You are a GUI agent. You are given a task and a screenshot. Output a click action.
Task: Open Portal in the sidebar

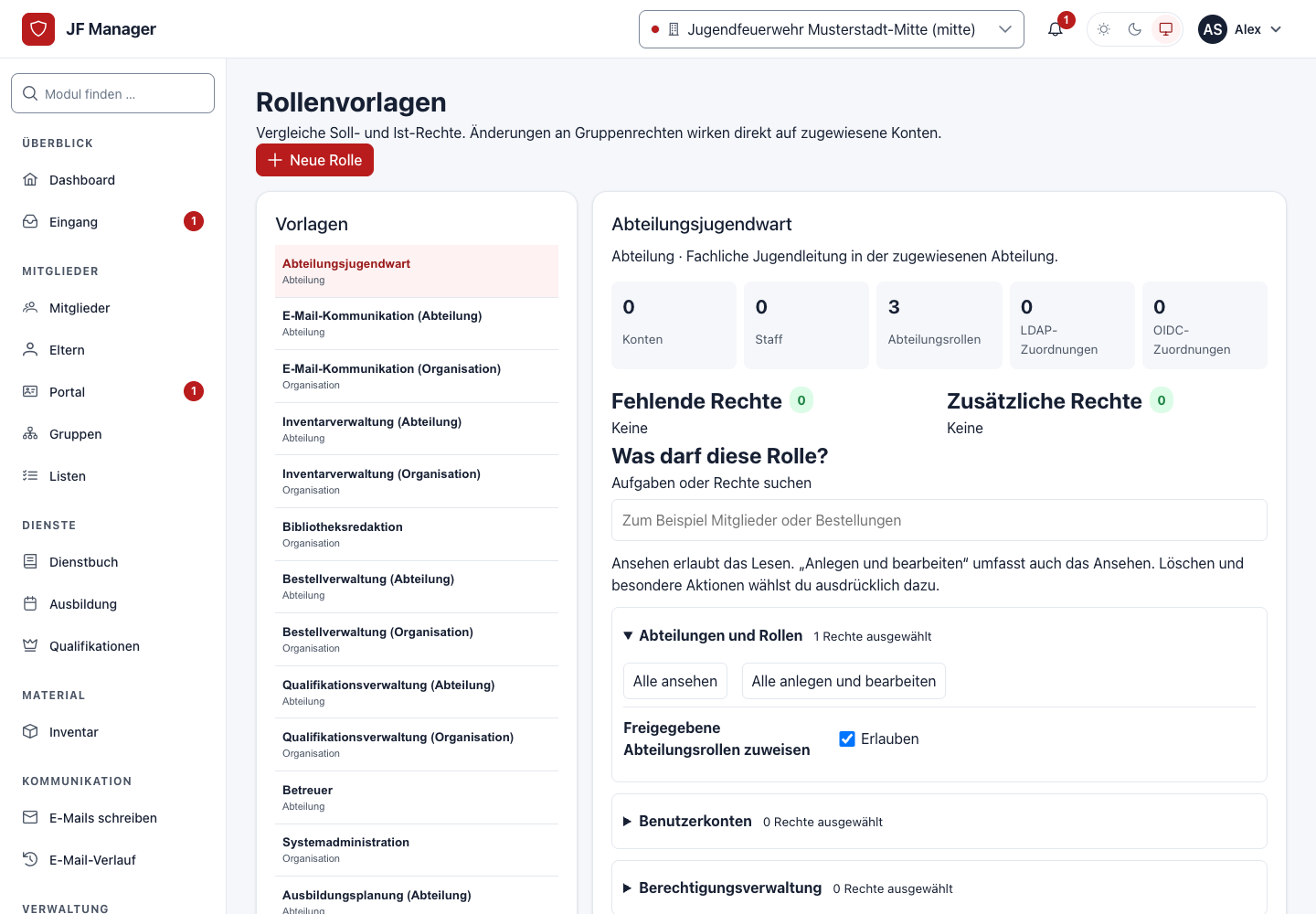click(113, 392)
